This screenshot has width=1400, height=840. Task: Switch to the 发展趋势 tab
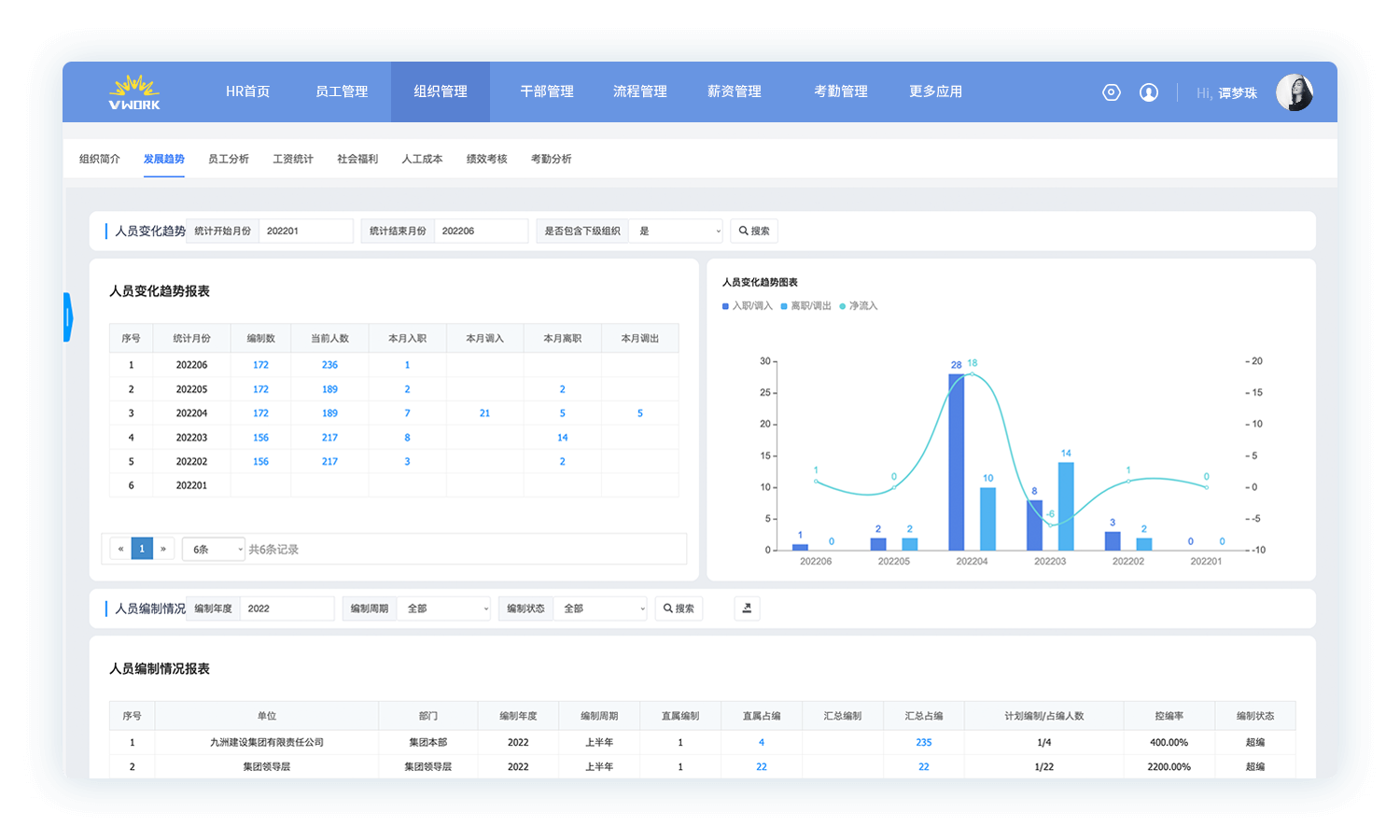(164, 159)
